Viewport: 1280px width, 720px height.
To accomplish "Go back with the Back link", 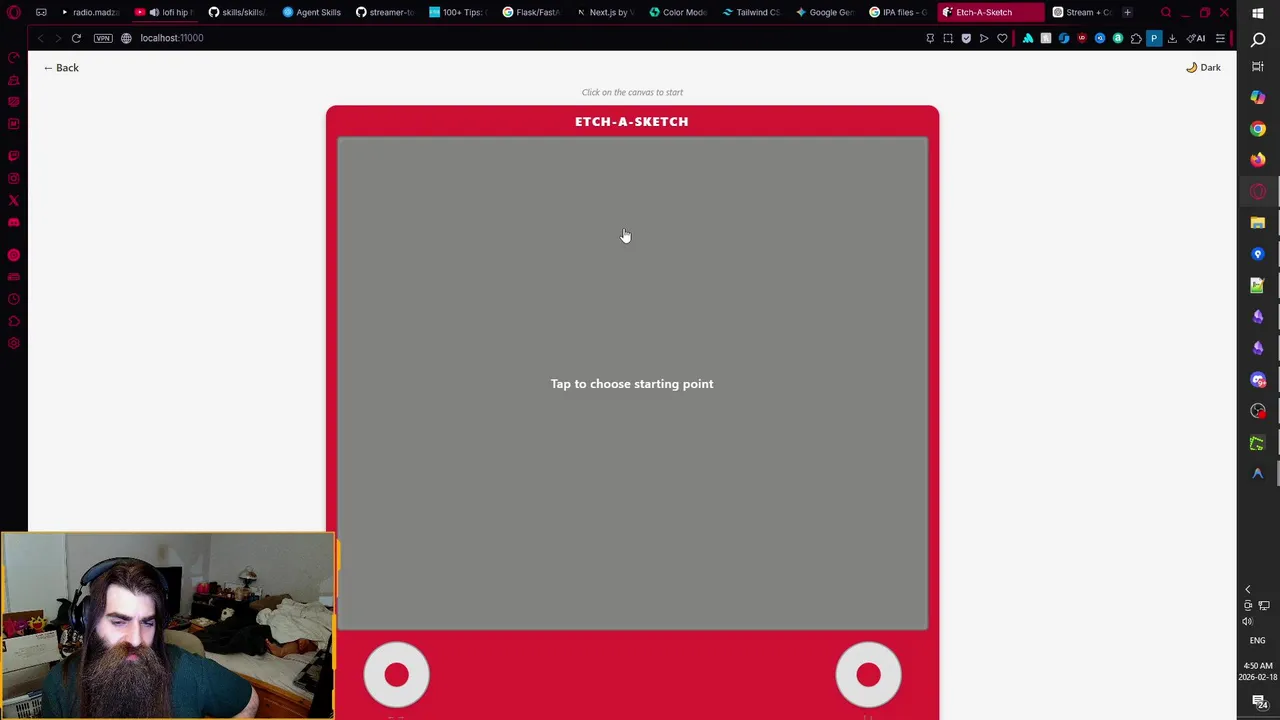I will (x=61, y=67).
